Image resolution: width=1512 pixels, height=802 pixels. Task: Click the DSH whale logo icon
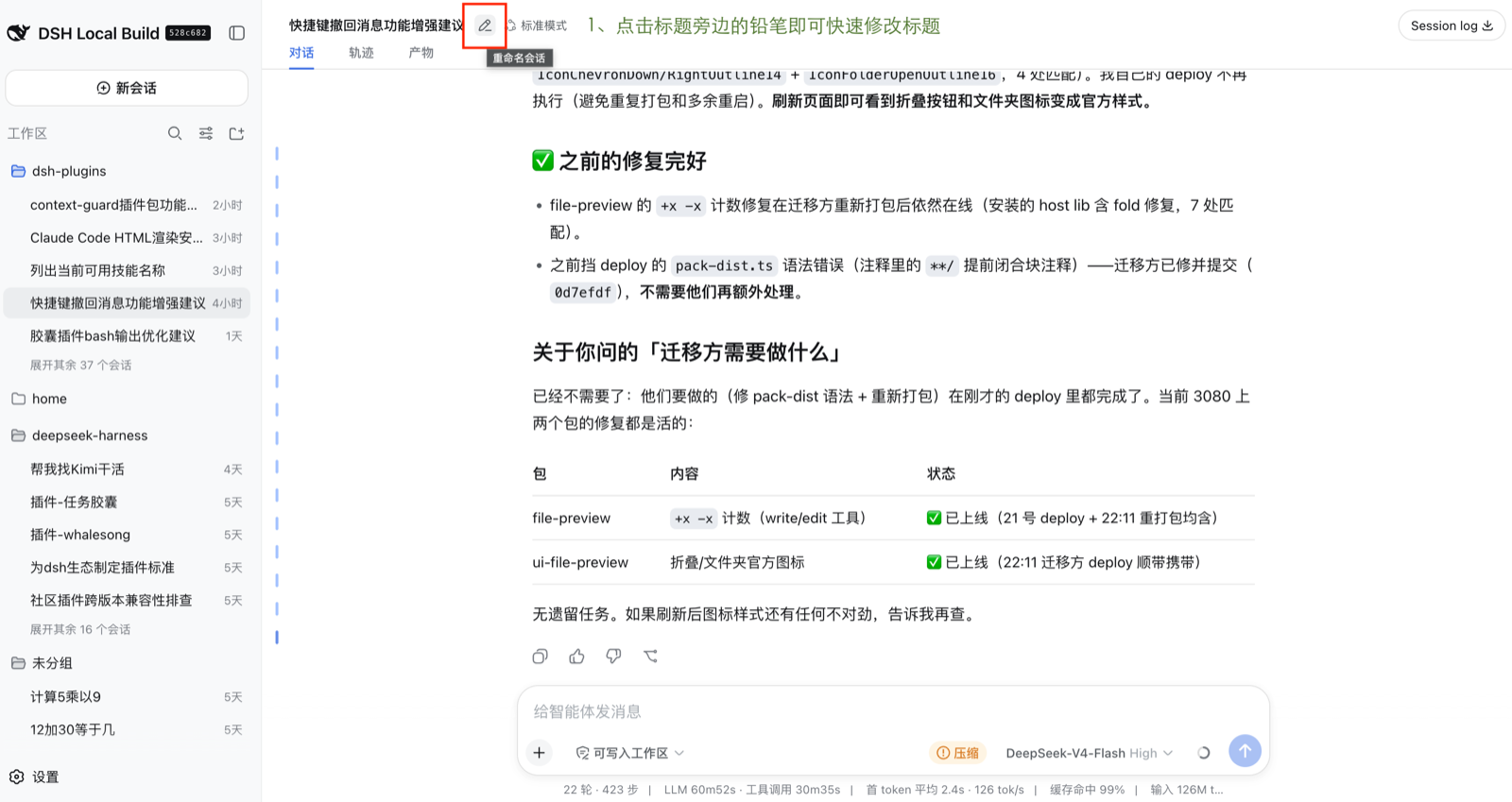pyautogui.click(x=19, y=33)
